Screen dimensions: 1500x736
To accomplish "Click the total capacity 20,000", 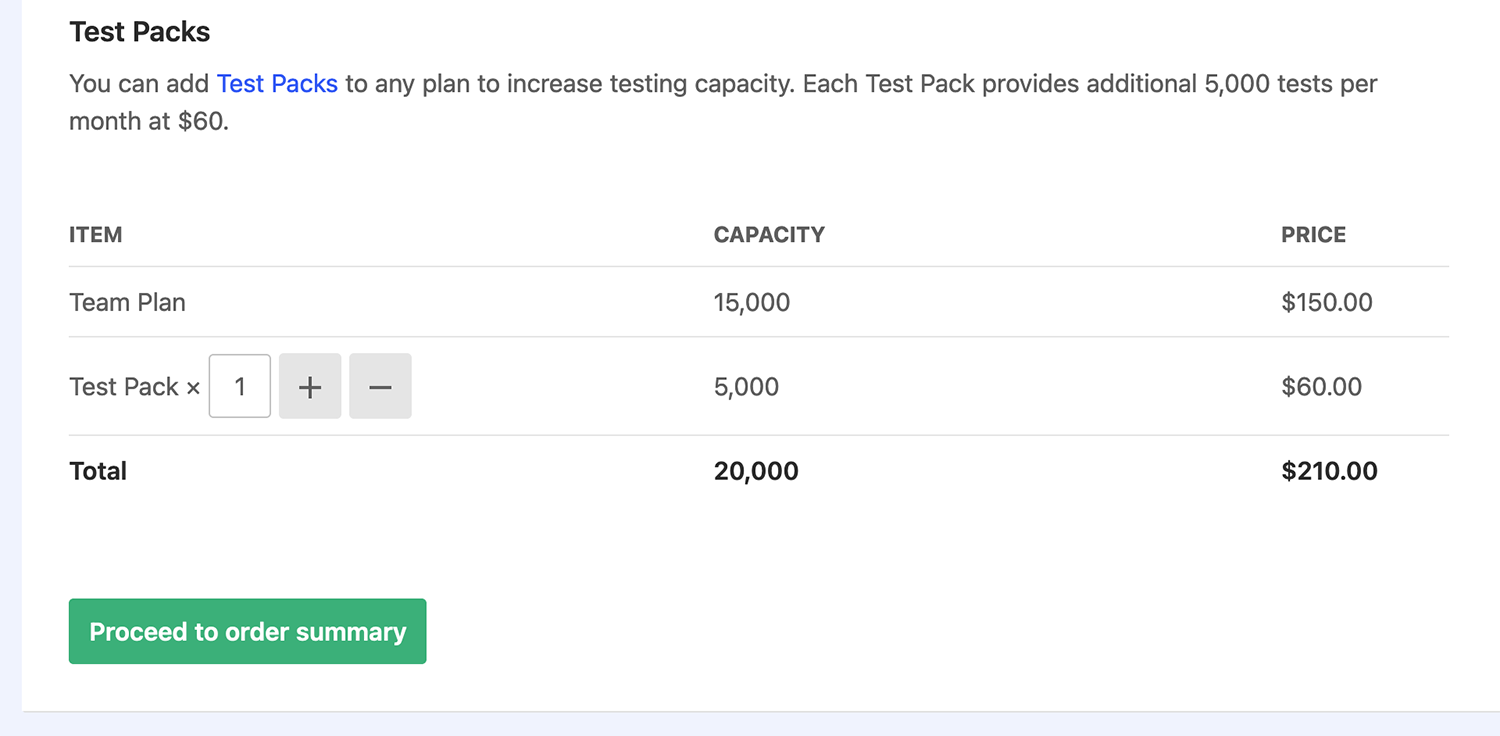I will point(756,470).
